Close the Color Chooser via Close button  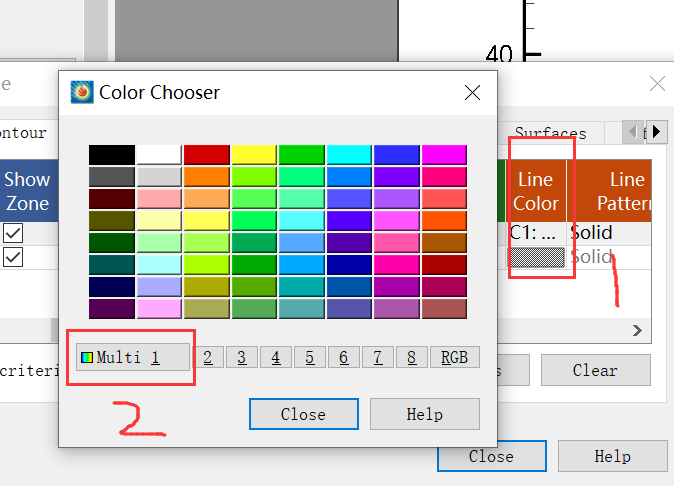click(303, 414)
